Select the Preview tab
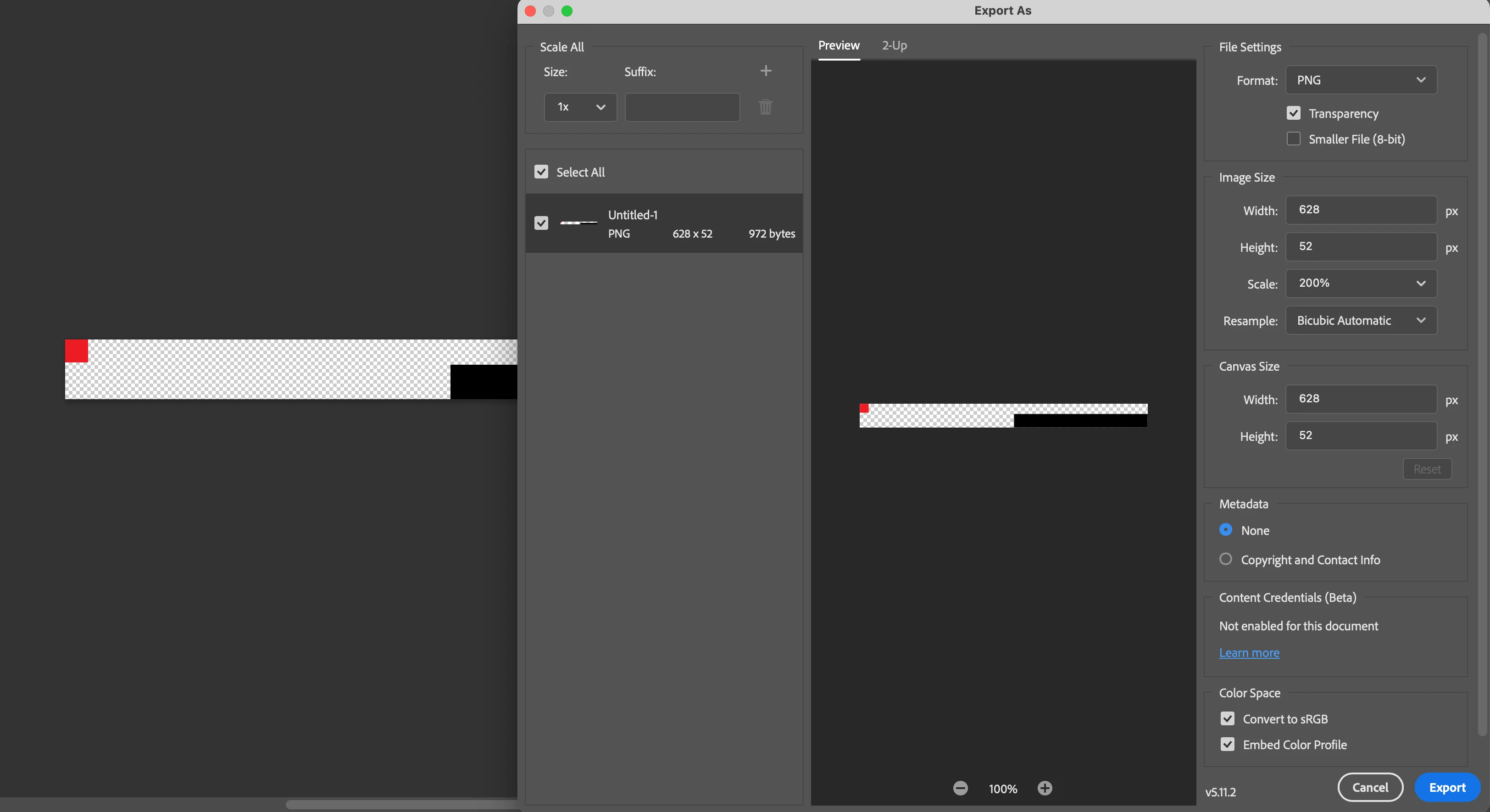Viewport: 1490px width, 812px height. pyautogui.click(x=839, y=45)
